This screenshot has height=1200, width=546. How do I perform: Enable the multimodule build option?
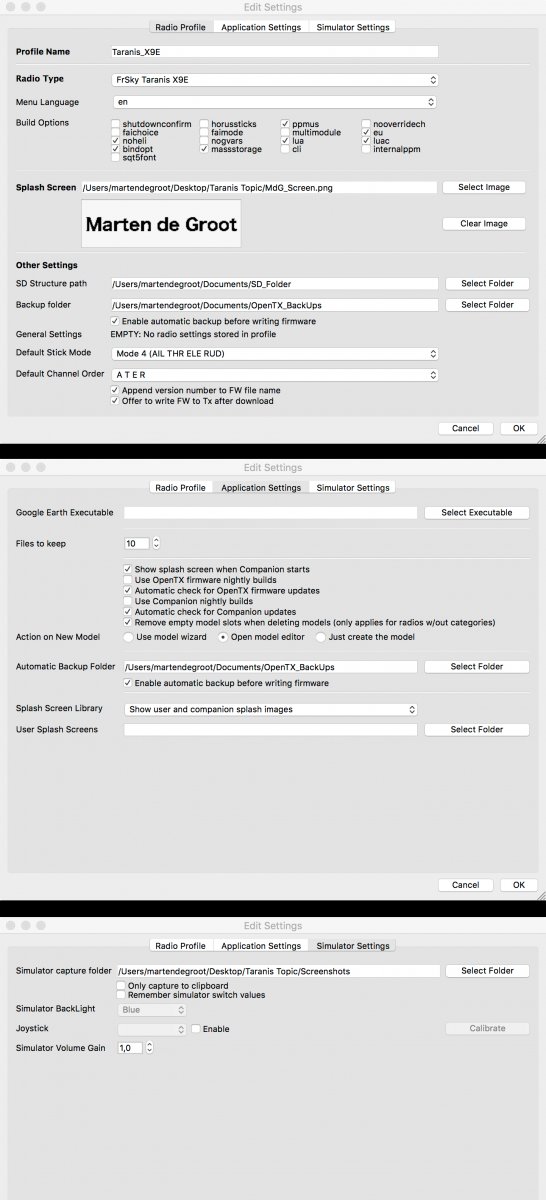[285, 132]
